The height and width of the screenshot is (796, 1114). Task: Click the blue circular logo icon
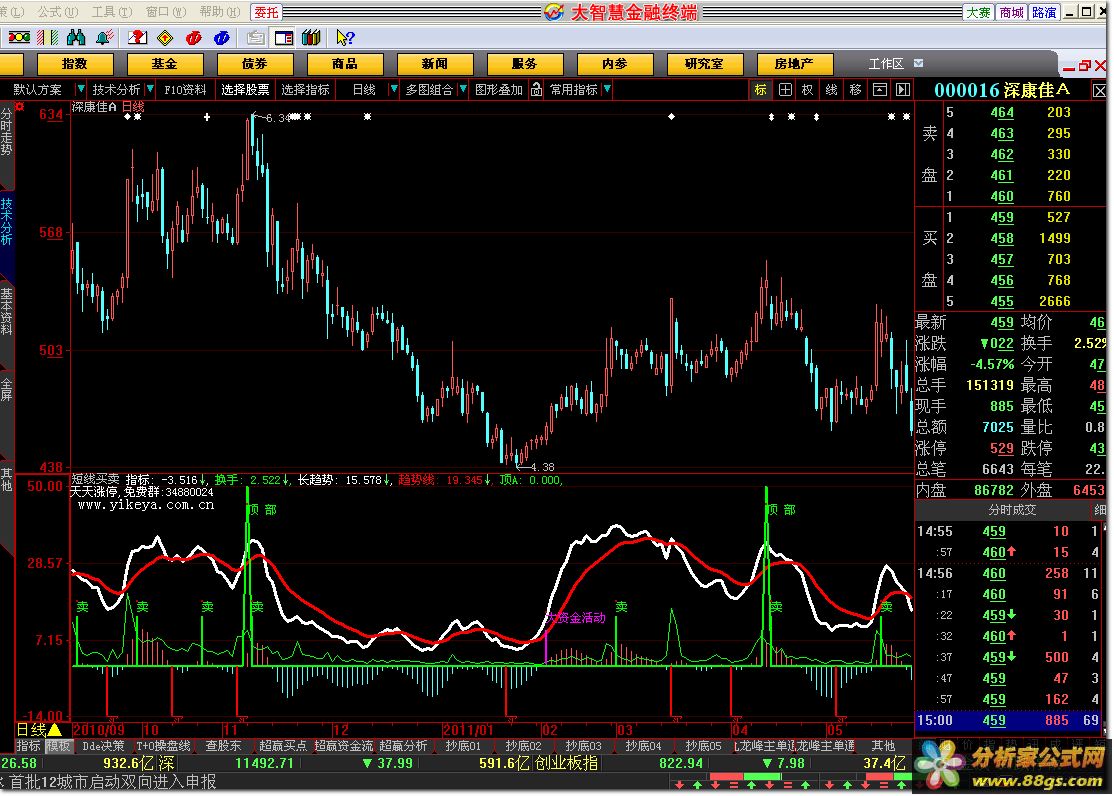pyautogui.click(x=222, y=38)
